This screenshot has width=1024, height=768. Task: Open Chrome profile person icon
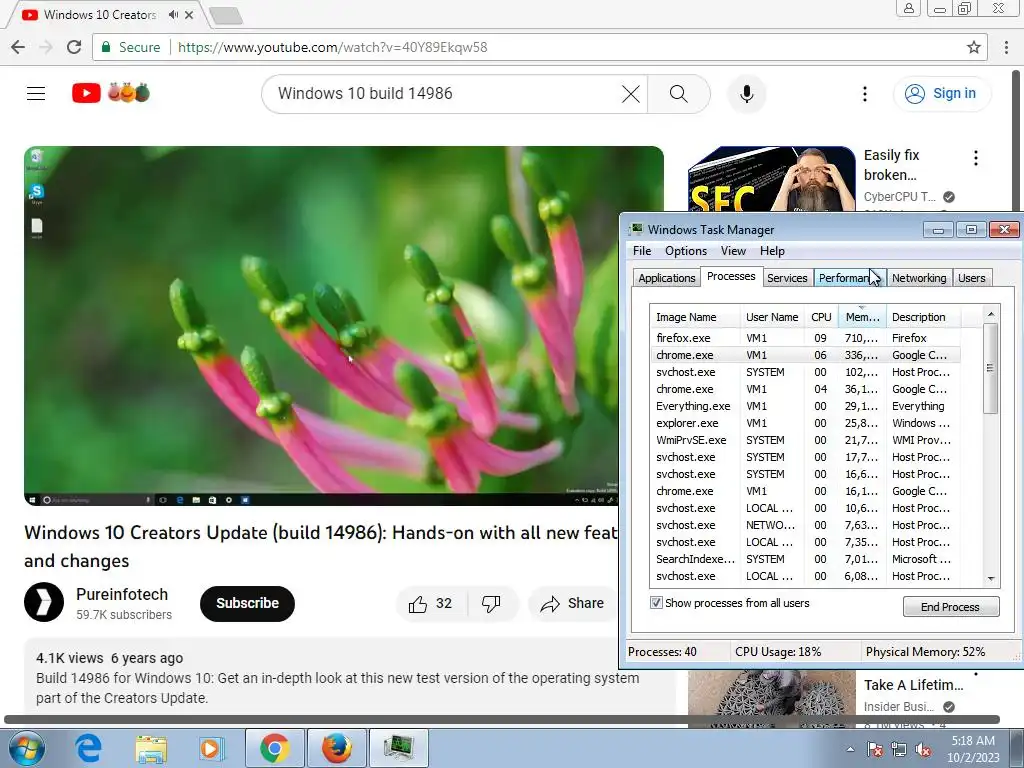908,8
